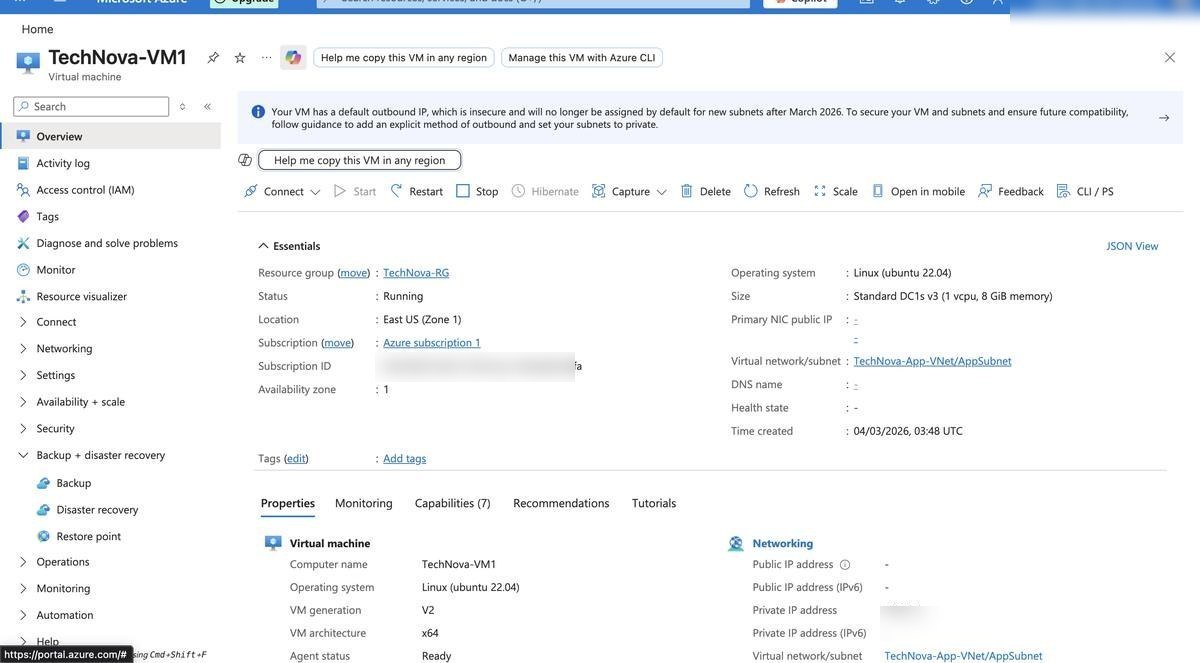Add TechNova-VM1 to favorites with star
1200x663 pixels.
240,58
